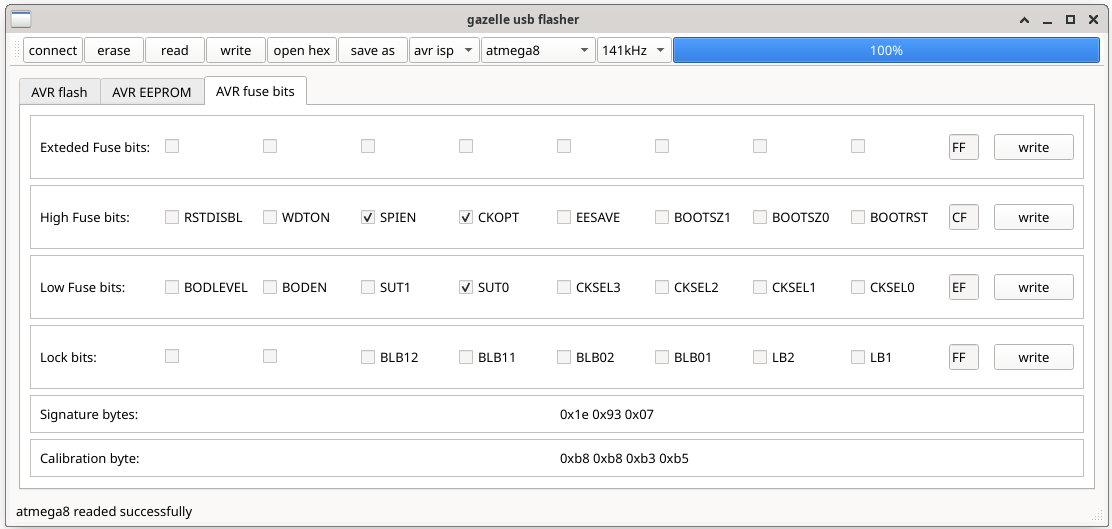Enable the BODLEVEL low fuse bit
The width and height of the screenshot is (1112, 529).
[172, 287]
